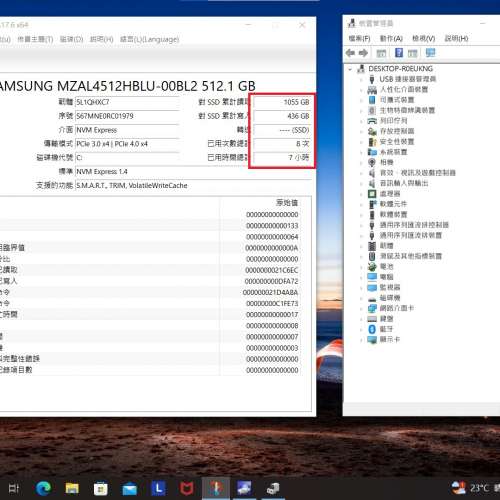Click the NVM Express 1.4 standard field
Viewport: 500px width, 500px height.
tap(193, 171)
